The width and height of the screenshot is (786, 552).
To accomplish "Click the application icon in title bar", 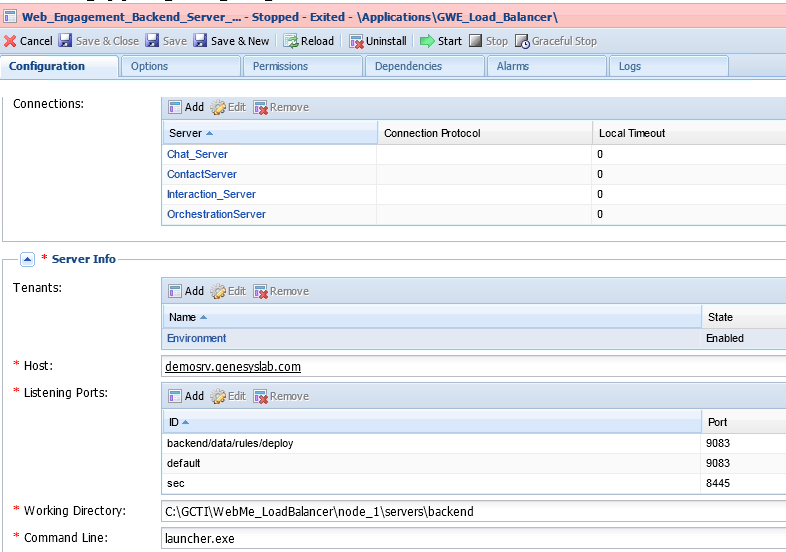I will tap(10, 17).
